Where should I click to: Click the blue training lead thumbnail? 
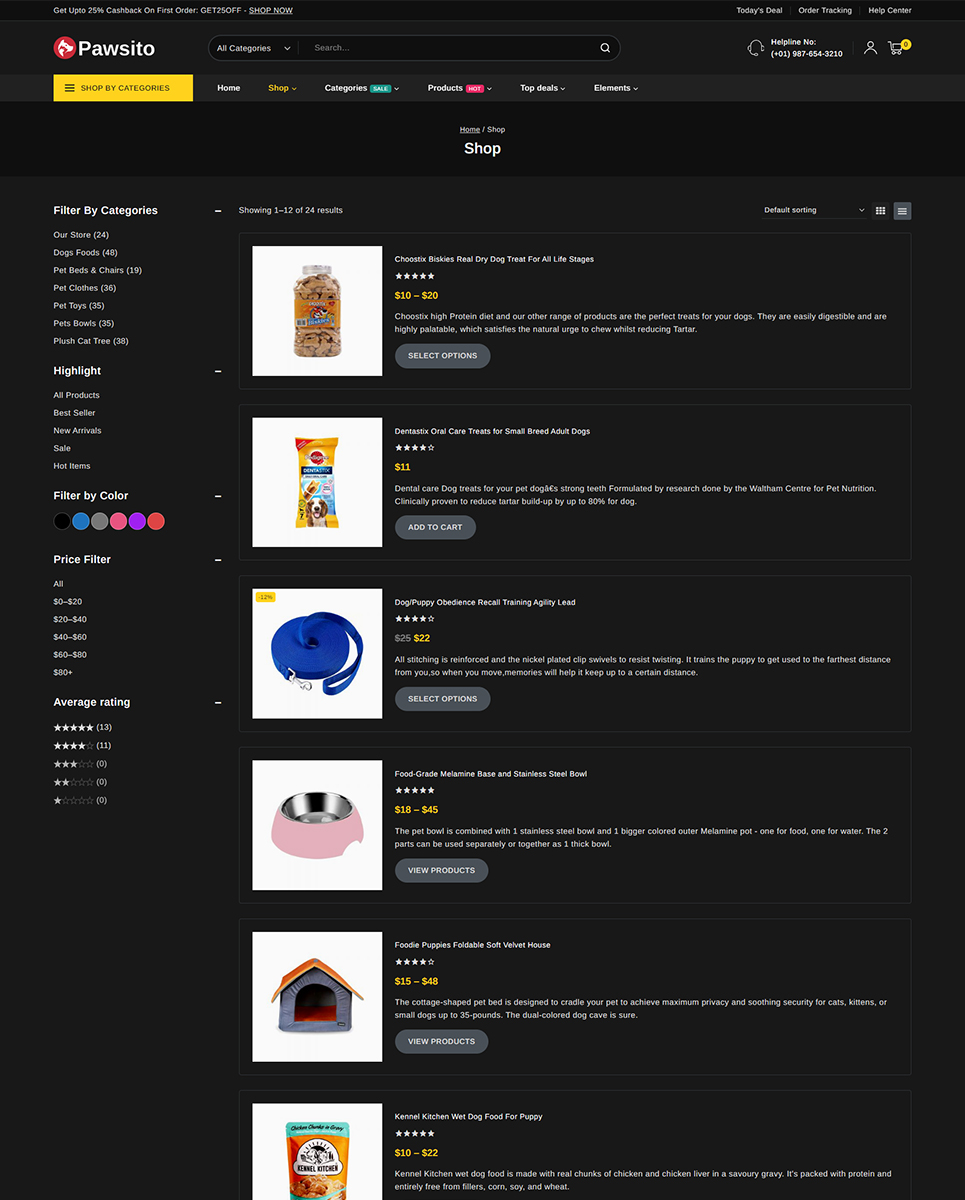coord(317,653)
